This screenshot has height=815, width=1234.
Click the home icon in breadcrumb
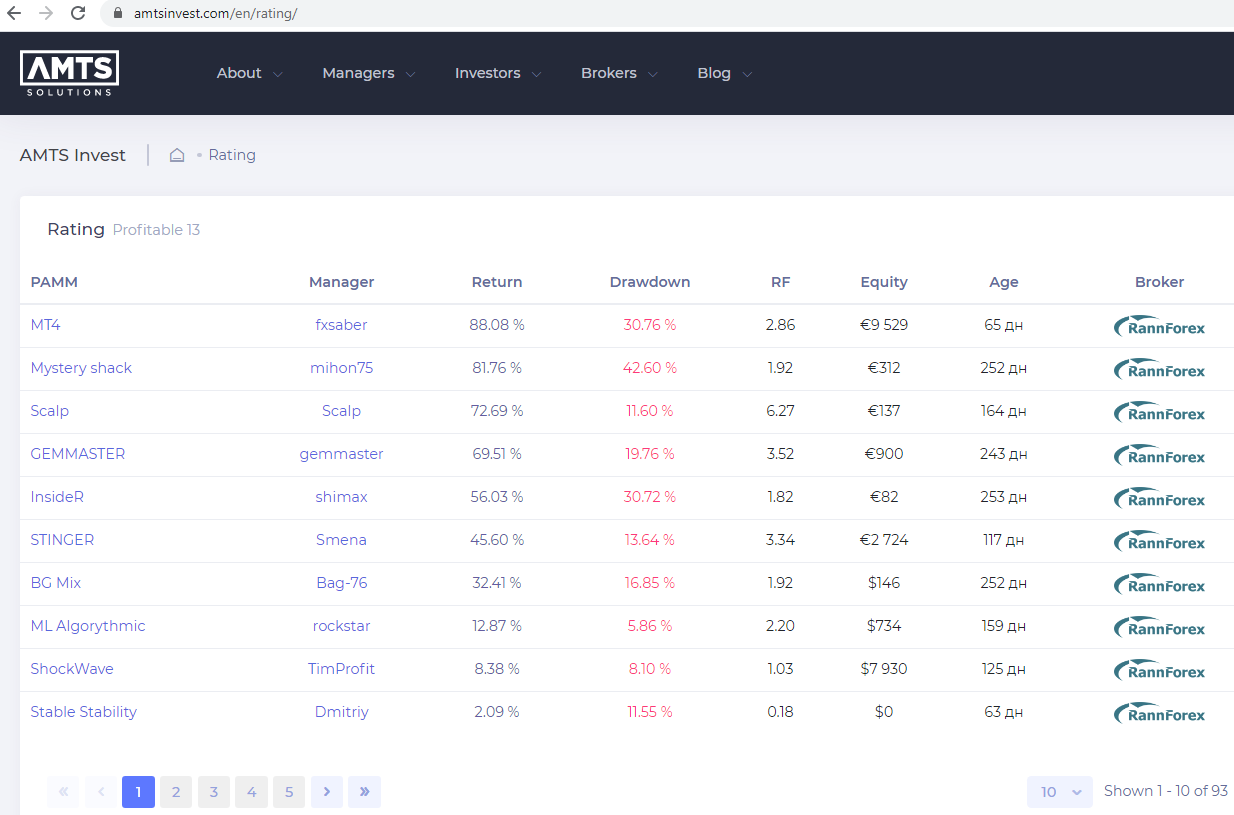177,155
